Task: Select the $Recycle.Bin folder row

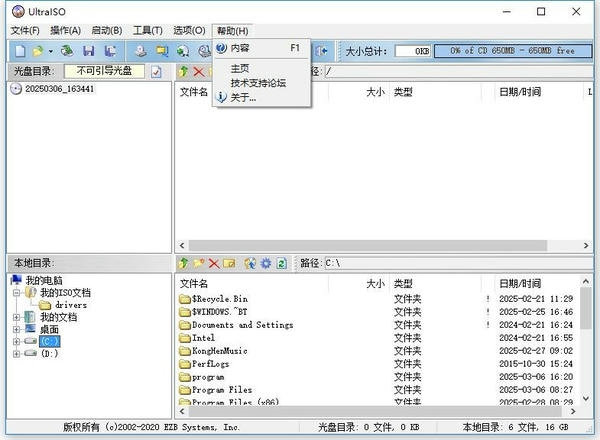Action: [x=377, y=299]
